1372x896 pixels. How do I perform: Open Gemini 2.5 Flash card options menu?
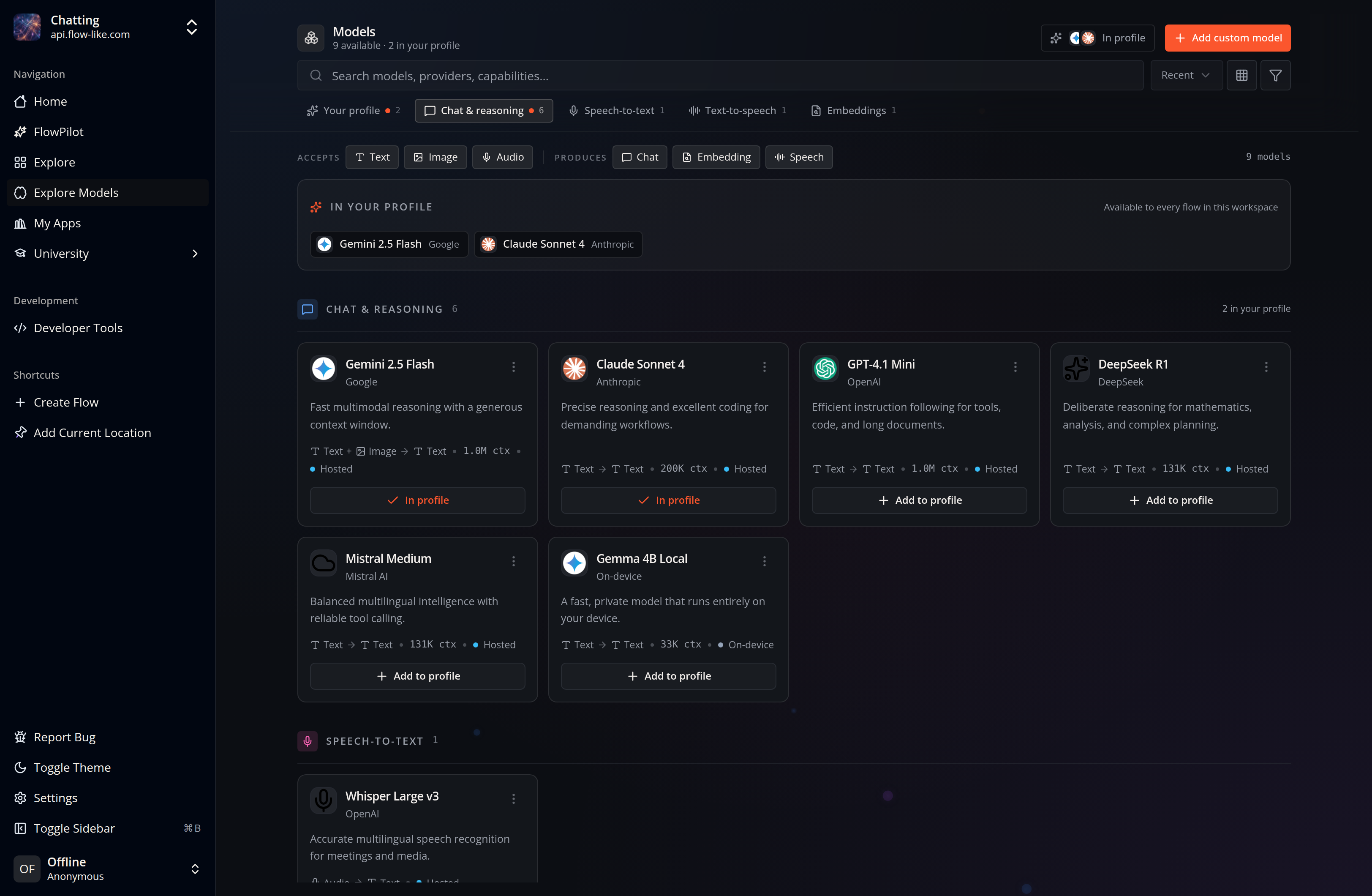(x=514, y=367)
